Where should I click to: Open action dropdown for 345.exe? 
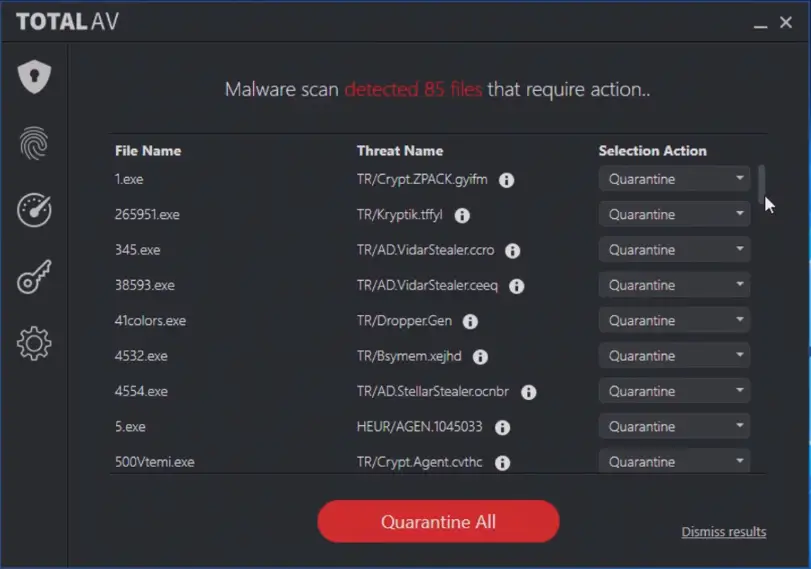coord(674,250)
